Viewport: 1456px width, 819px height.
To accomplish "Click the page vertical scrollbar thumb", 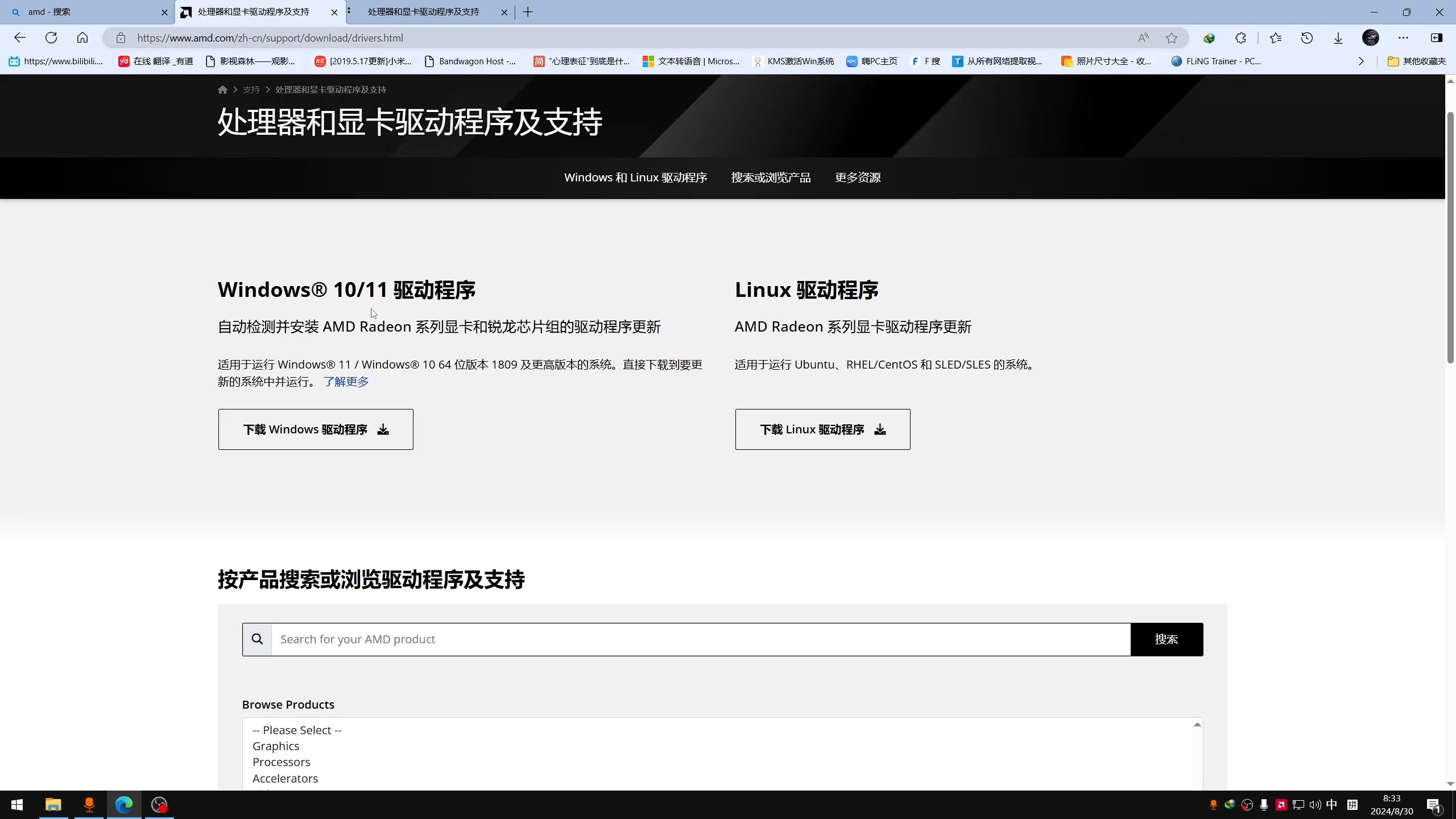I will pyautogui.click(x=1450, y=238).
